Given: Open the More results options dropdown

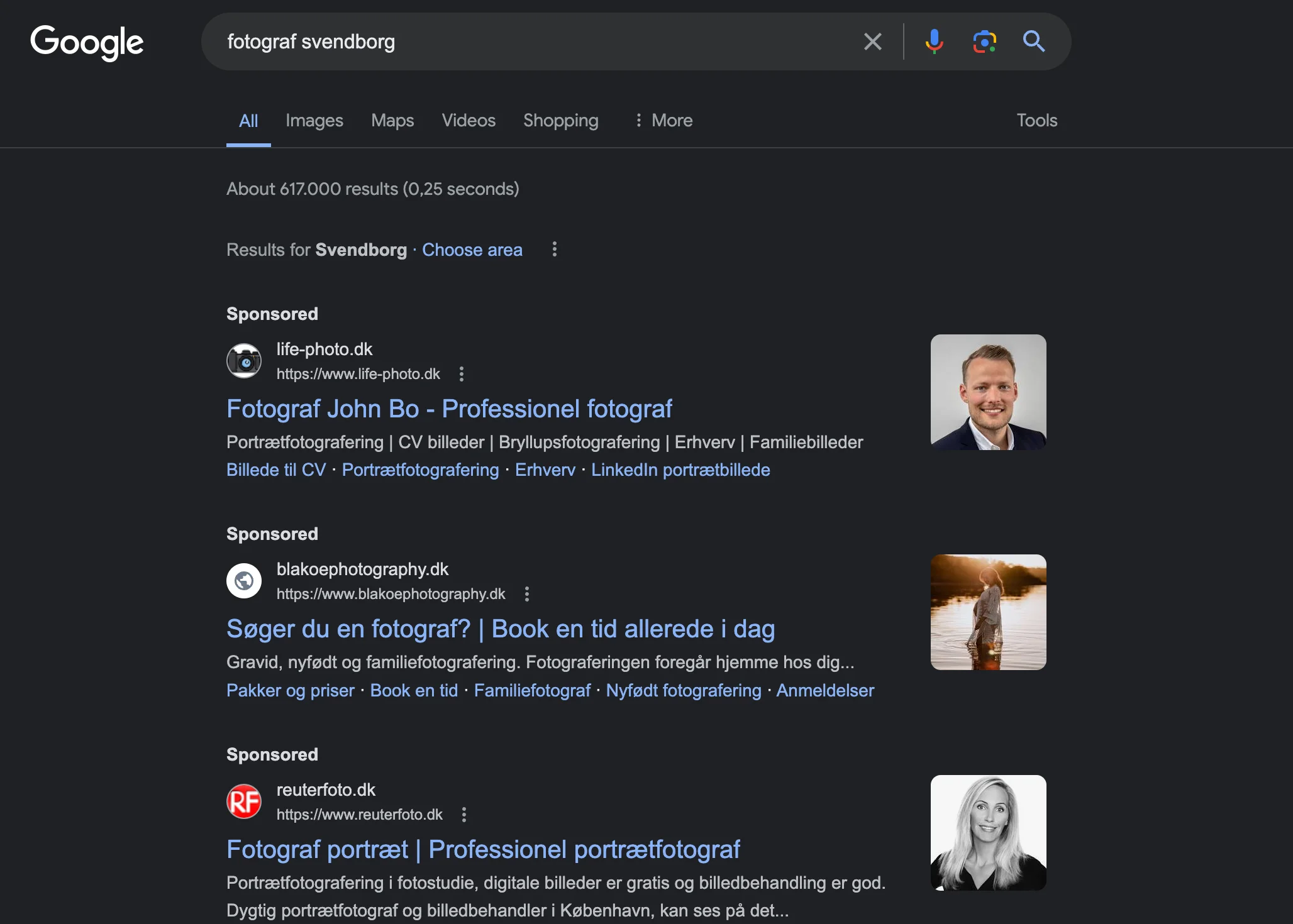Looking at the screenshot, I should coord(663,120).
